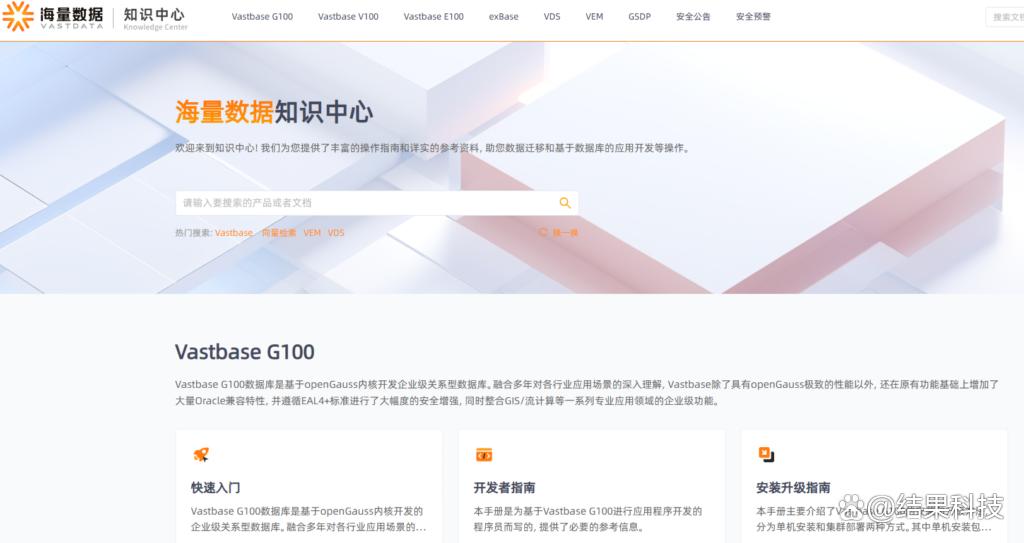
Task: Select exBase in the top navigation
Action: pos(504,17)
